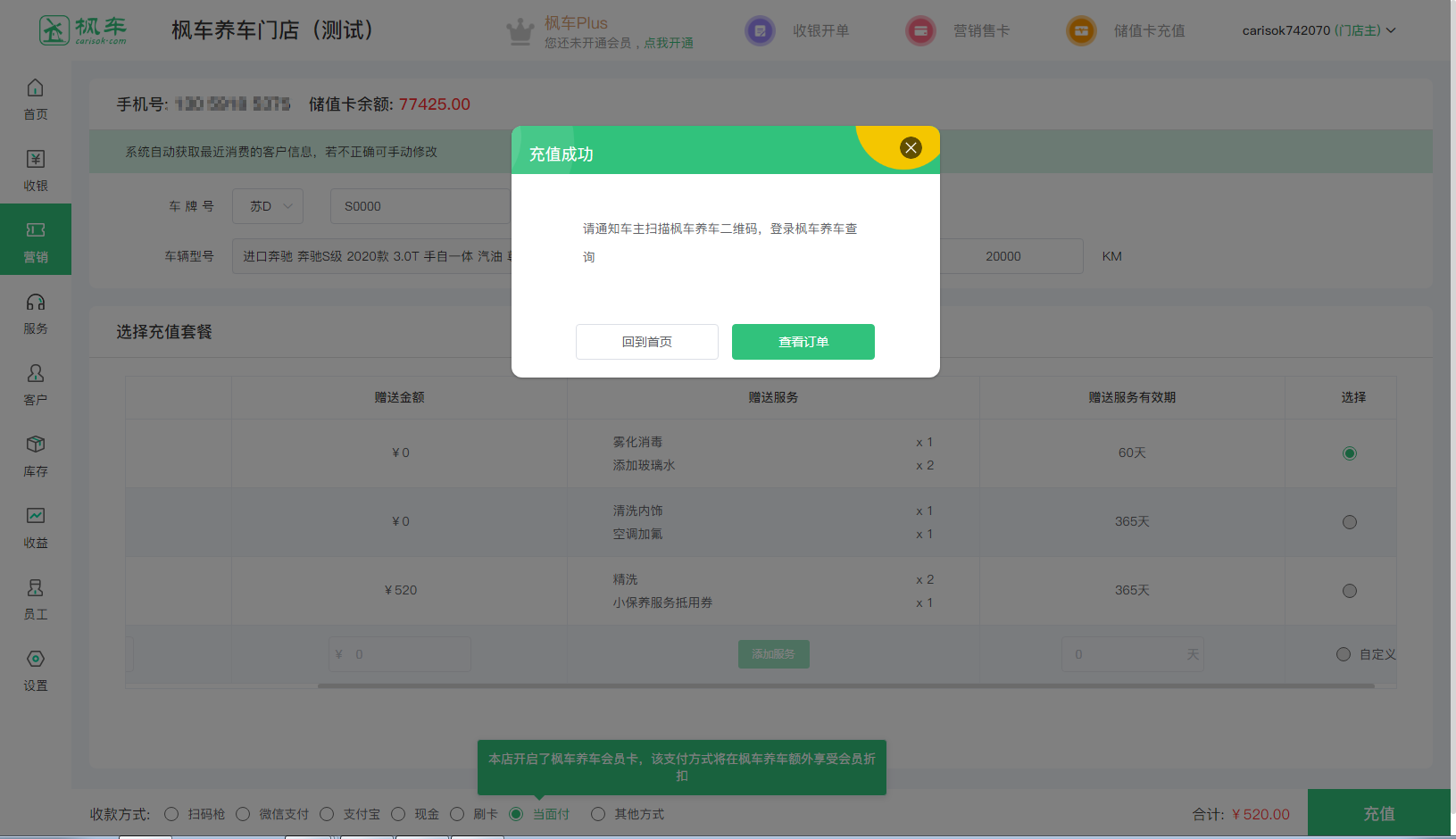Choose WeChat Pay (微信支付) payment method
1456x839 pixels.
[x=243, y=814]
